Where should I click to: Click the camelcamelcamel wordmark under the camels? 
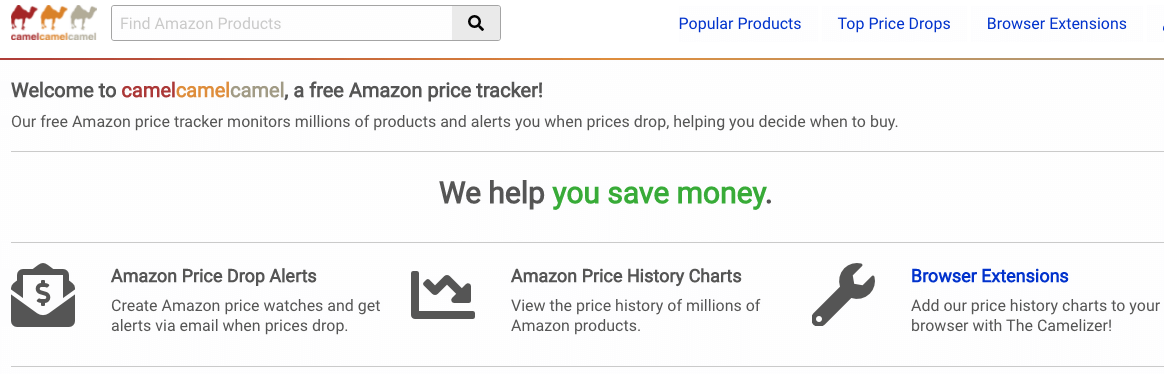[x=53, y=36]
